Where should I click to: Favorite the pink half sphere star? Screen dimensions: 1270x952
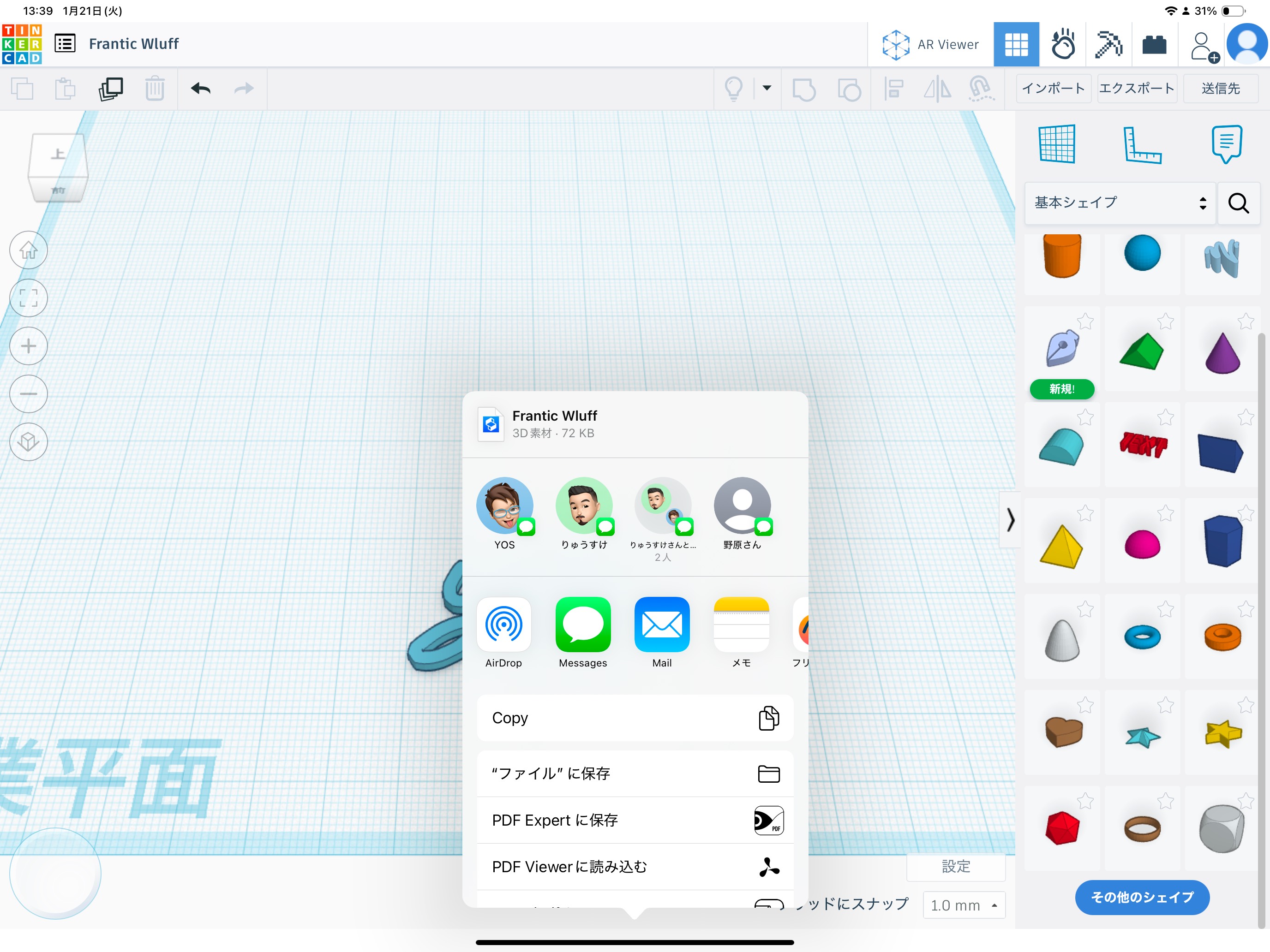pyautogui.click(x=1165, y=513)
